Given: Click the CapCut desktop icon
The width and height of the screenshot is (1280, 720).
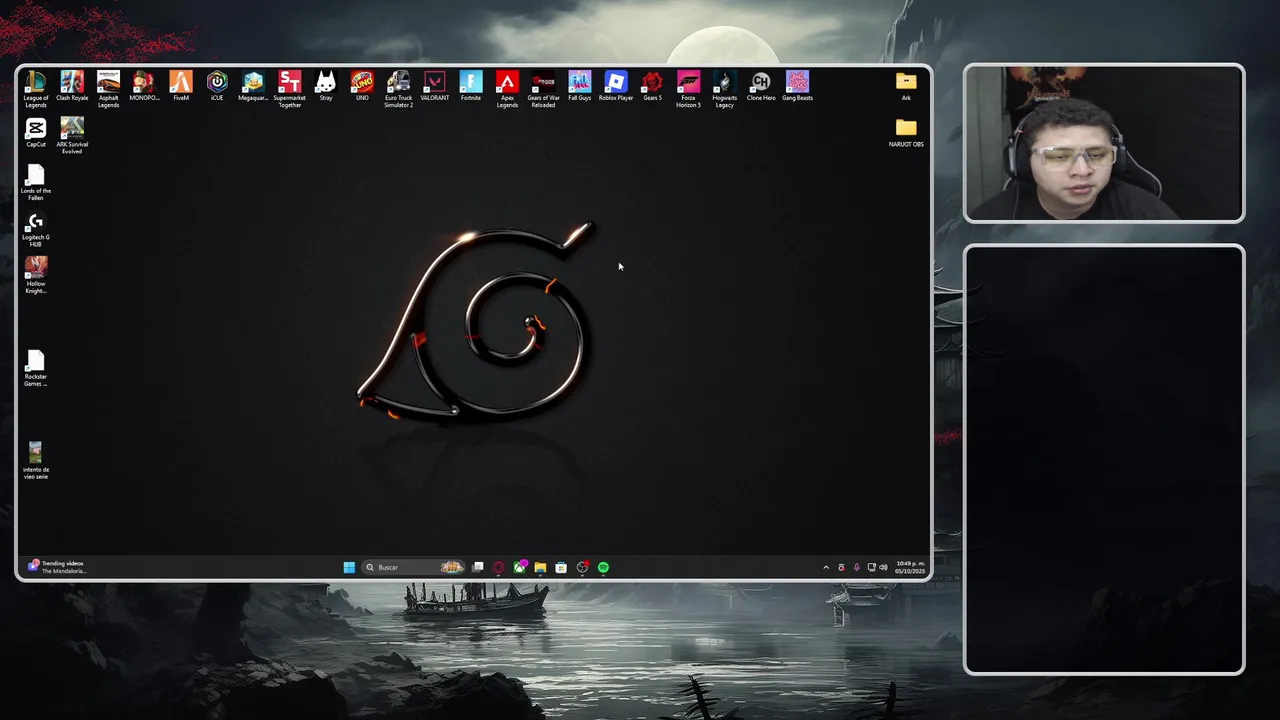Looking at the screenshot, I should coord(36,132).
